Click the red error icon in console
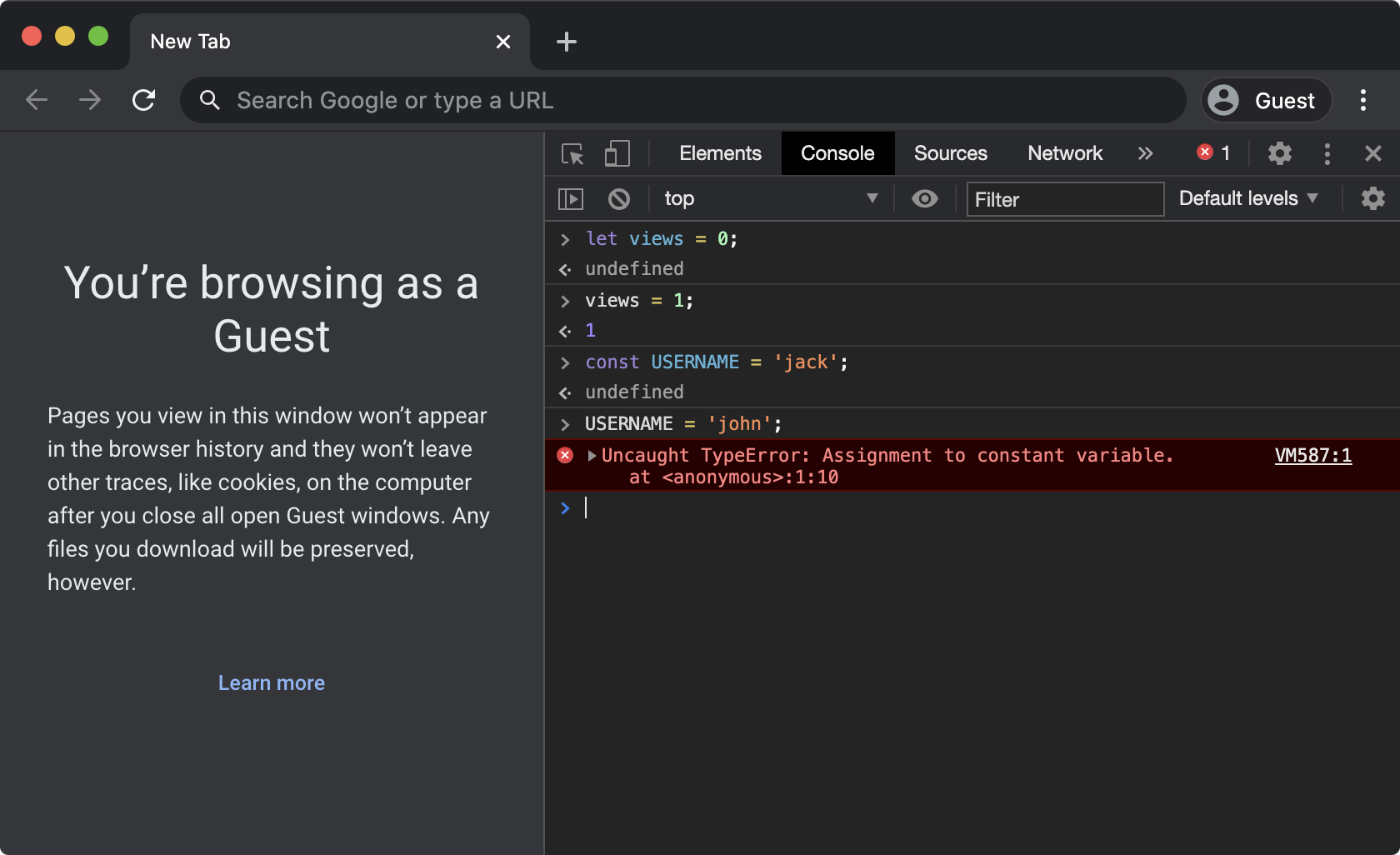The width and height of the screenshot is (1400, 855). coord(565,455)
